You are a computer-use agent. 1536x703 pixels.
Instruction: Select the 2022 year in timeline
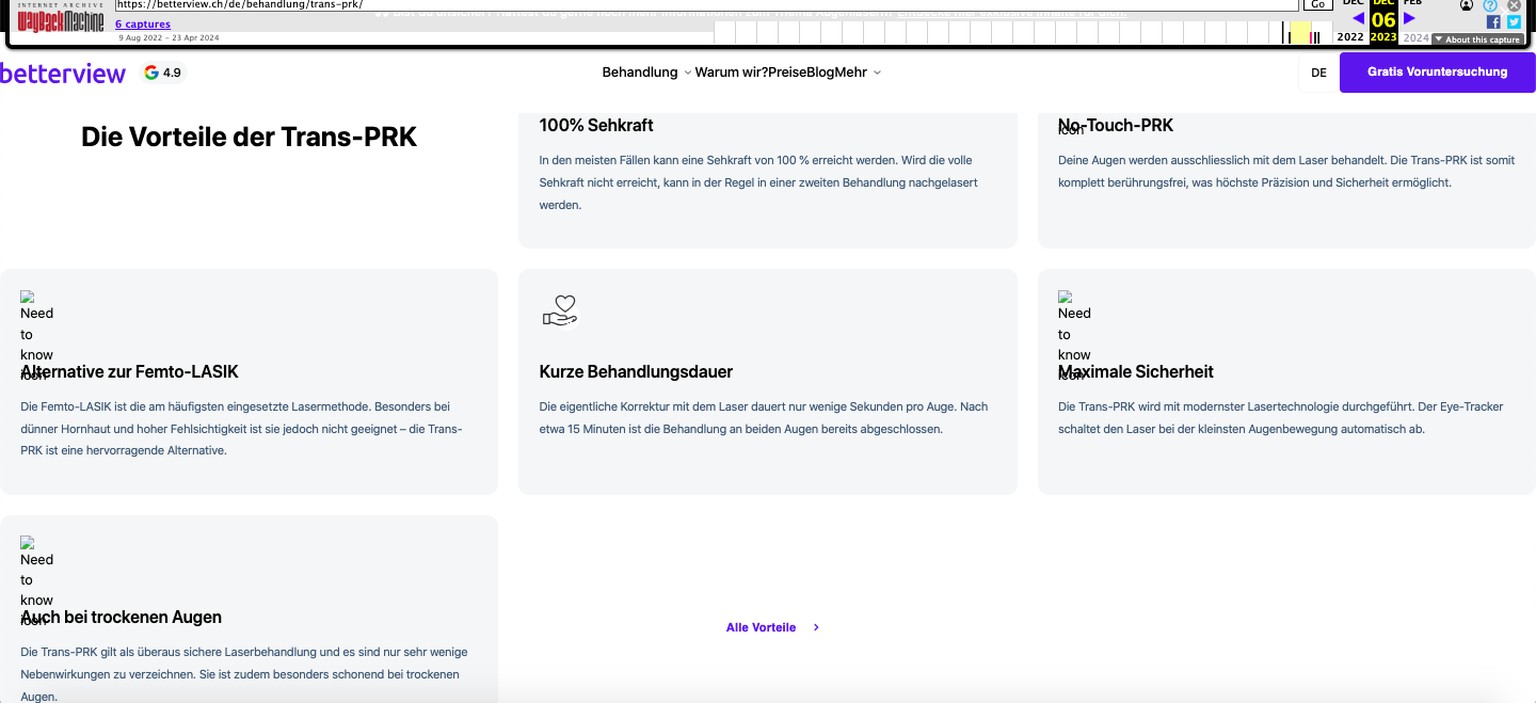tap(1350, 37)
